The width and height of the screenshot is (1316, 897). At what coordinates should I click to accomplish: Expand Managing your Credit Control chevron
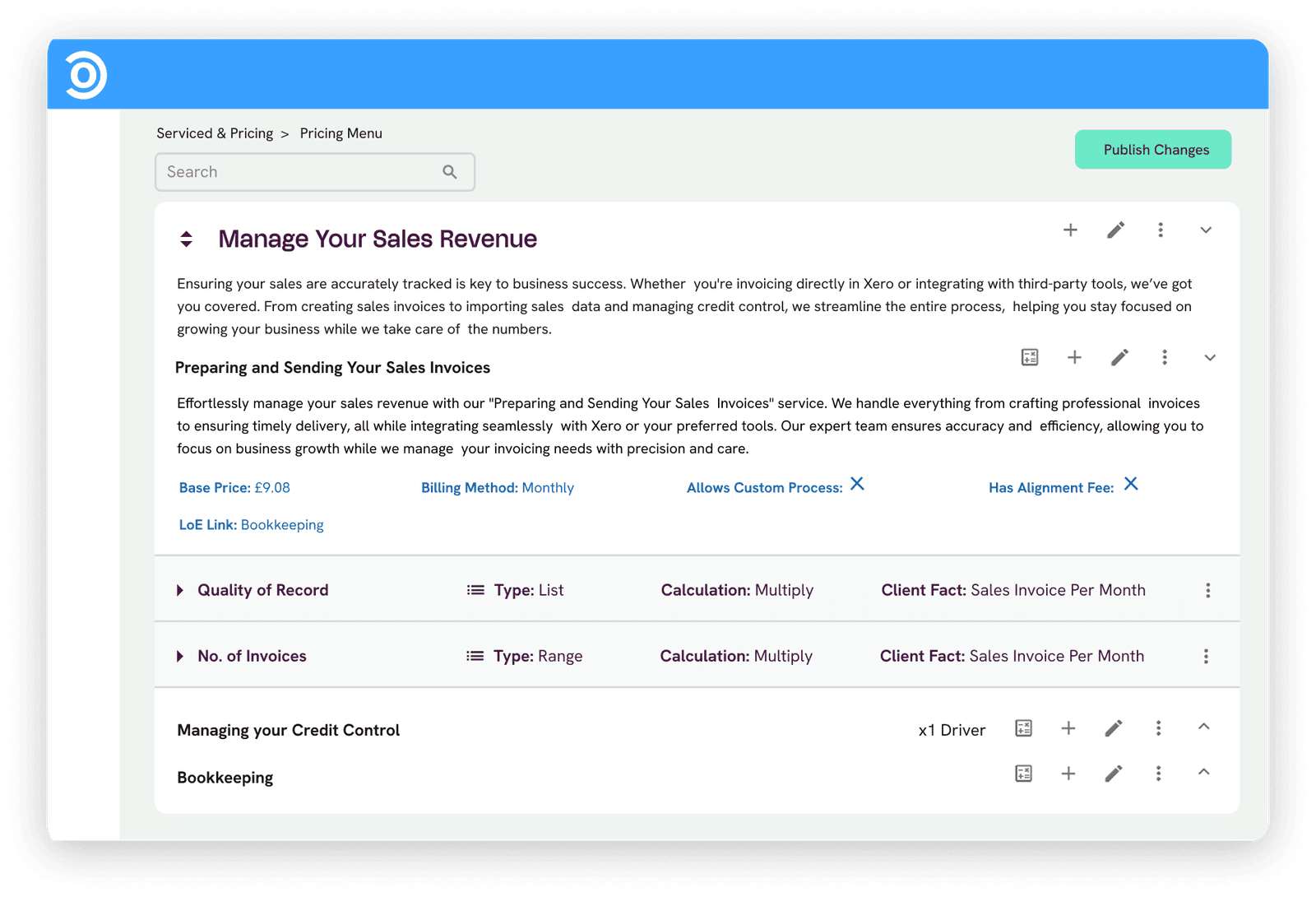click(x=1204, y=727)
